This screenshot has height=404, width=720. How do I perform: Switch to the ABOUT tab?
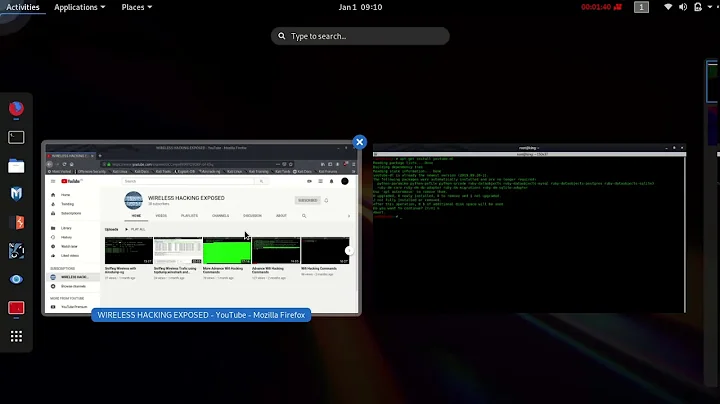click(281, 216)
